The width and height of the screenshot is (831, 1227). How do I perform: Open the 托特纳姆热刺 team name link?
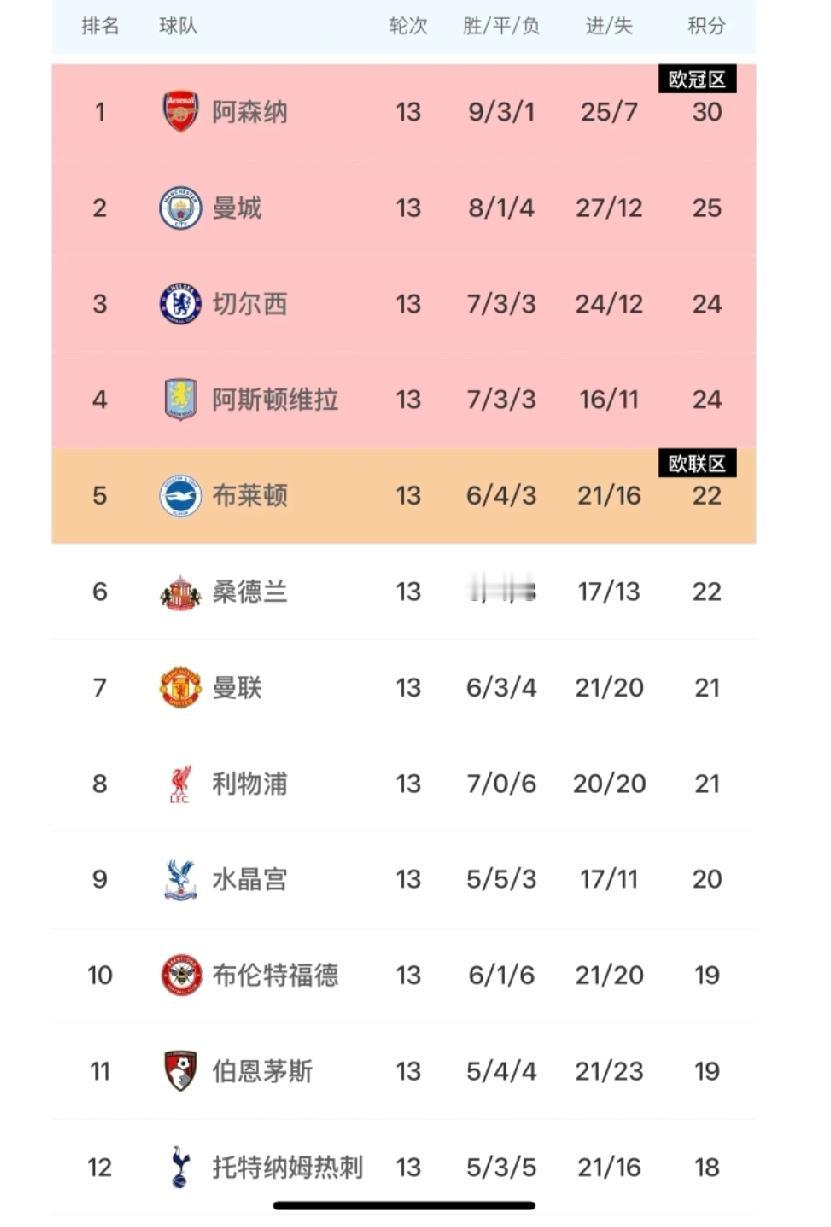point(287,1167)
